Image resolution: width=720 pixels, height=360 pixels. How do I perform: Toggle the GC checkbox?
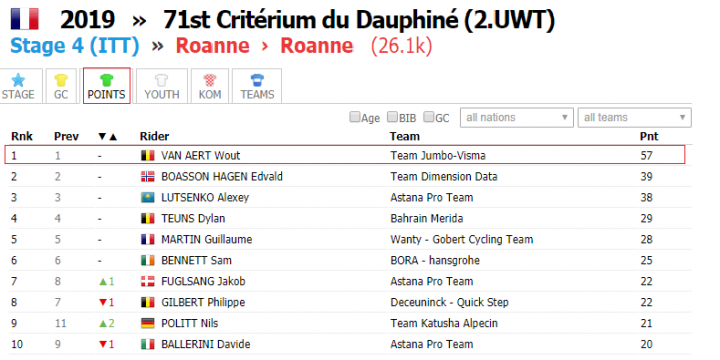(428, 117)
